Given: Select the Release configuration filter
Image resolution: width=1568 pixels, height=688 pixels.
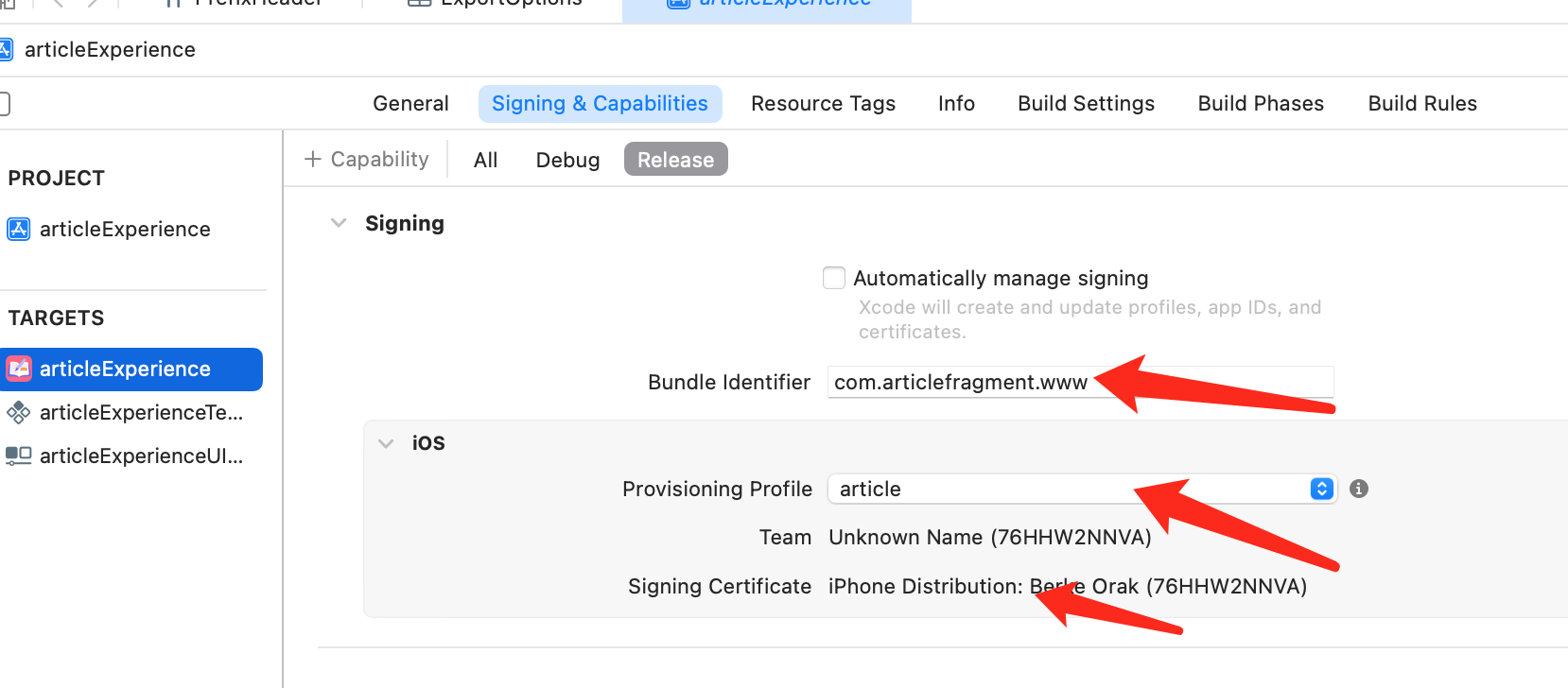Looking at the screenshot, I should [675, 160].
